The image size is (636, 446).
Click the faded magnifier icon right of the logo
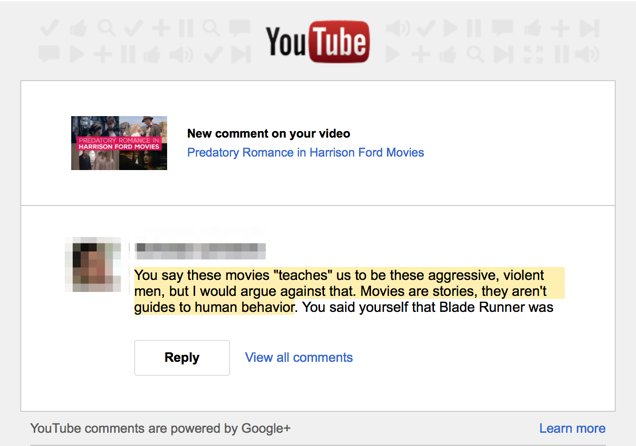coord(475,54)
